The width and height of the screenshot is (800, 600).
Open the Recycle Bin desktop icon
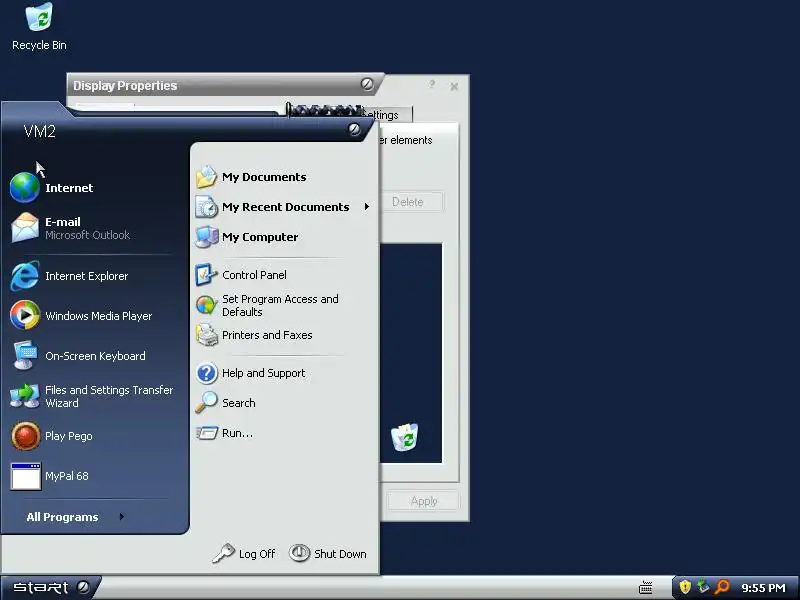coord(39,27)
